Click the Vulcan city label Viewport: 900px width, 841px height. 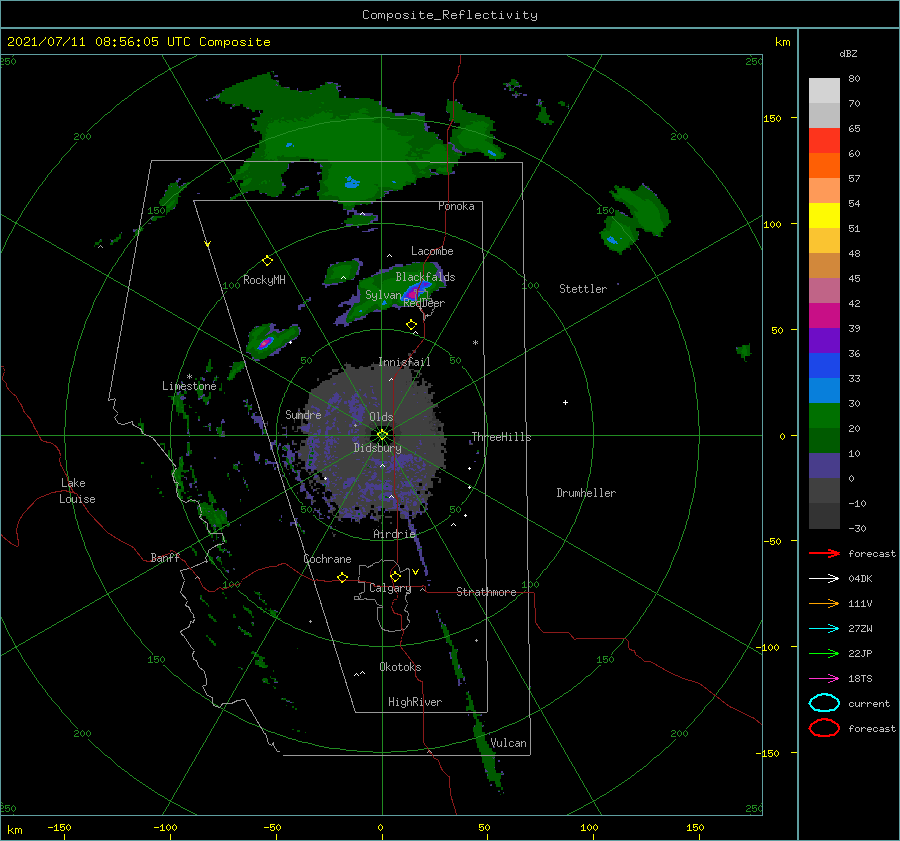click(x=508, y=743)
